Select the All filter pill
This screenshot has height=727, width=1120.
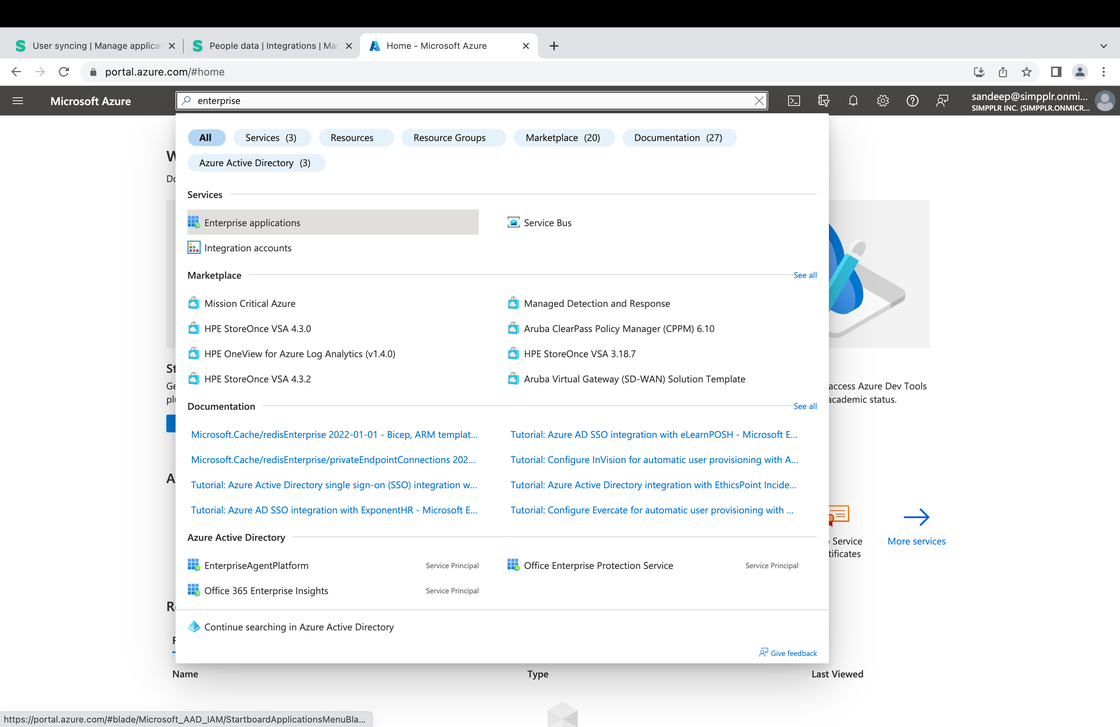pyautogui.click(x=206, y=138)
